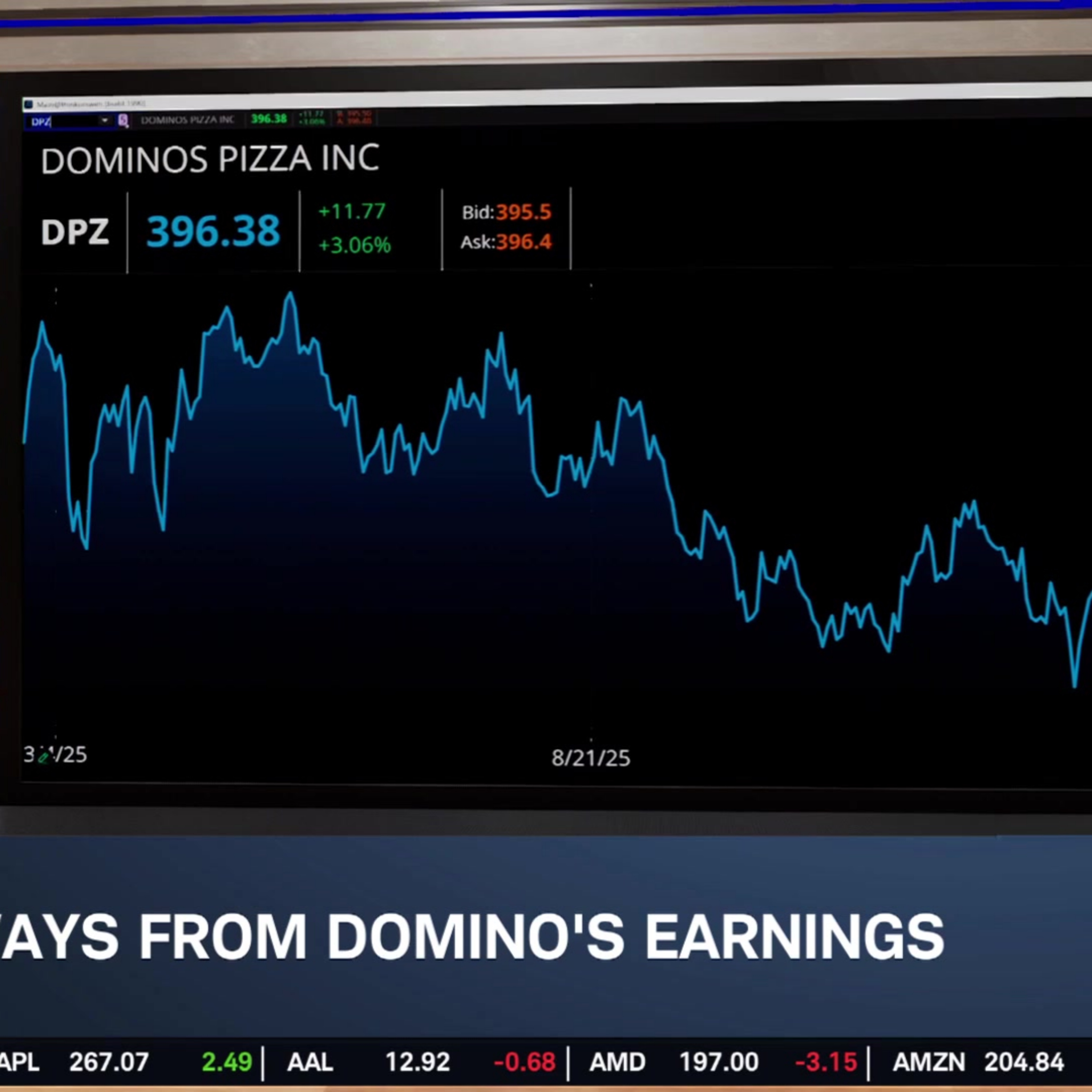Click the DOMINOS PIZZA INC toolbar label
This screenshot has width=1092, height=1092.
point(188,120)
